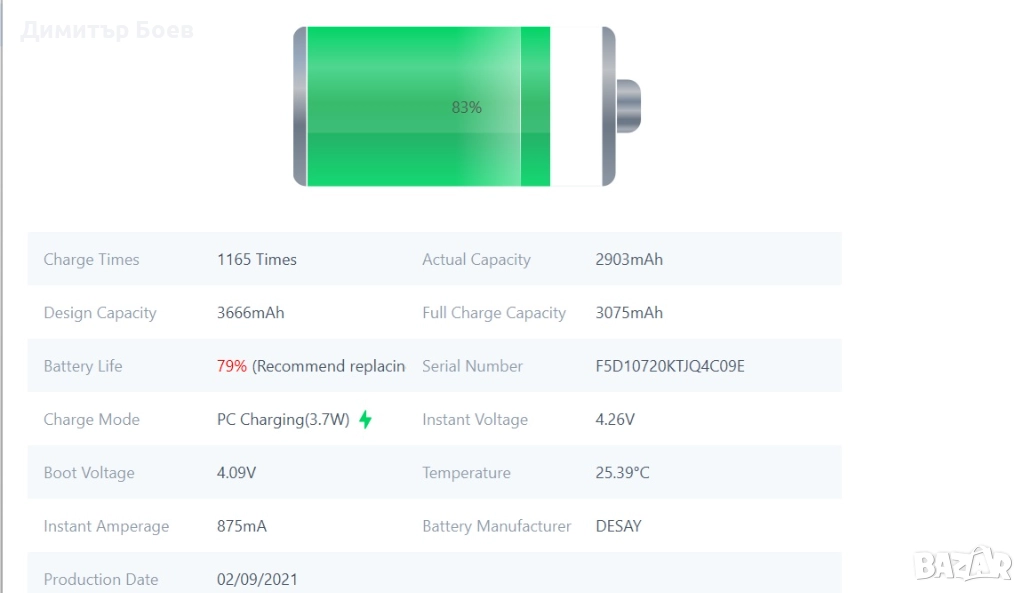Click the 1165 Times charge count
The image size is (1024, 593).
257,259
